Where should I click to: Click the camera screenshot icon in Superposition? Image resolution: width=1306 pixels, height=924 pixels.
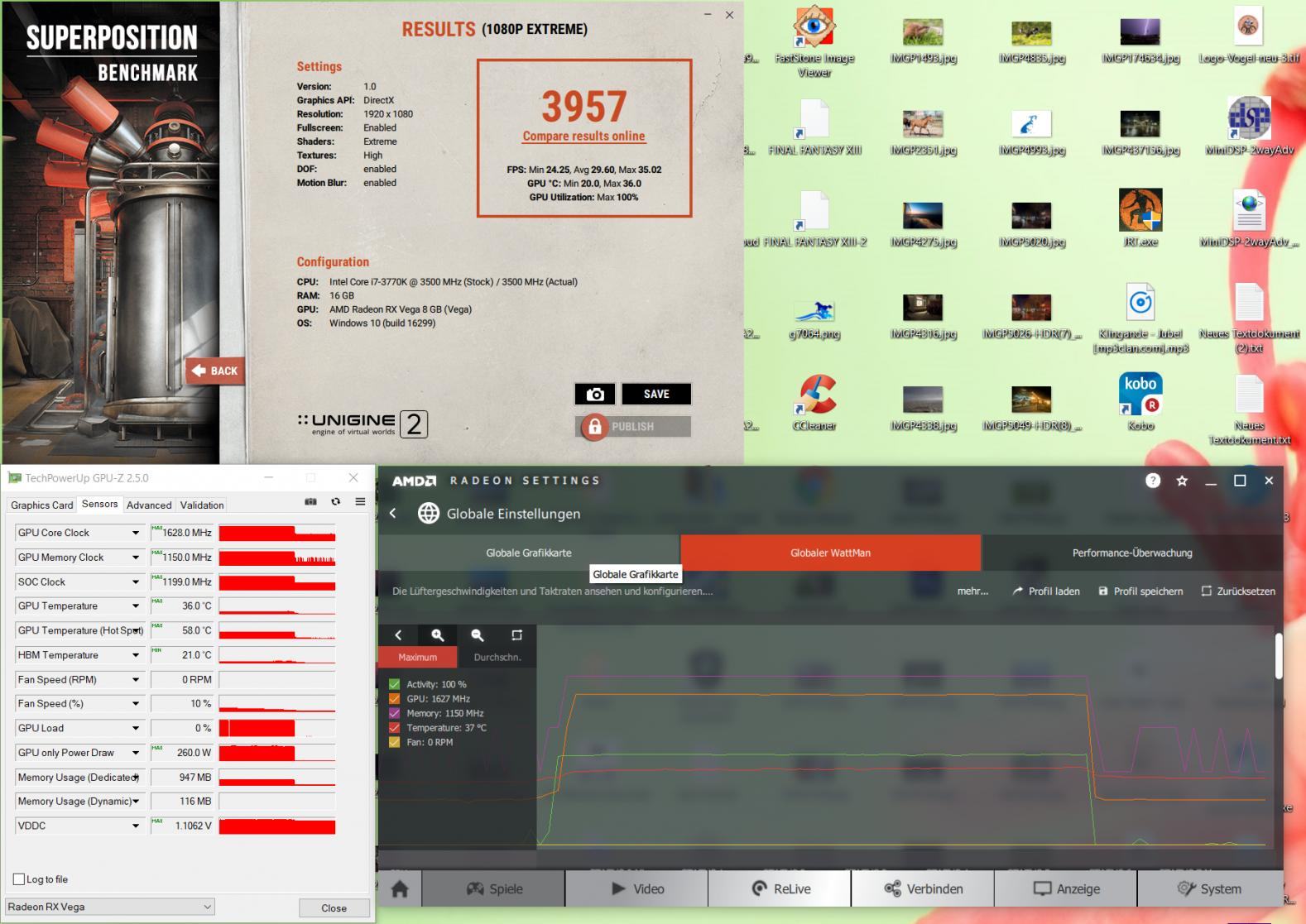[x=595, y=395]
